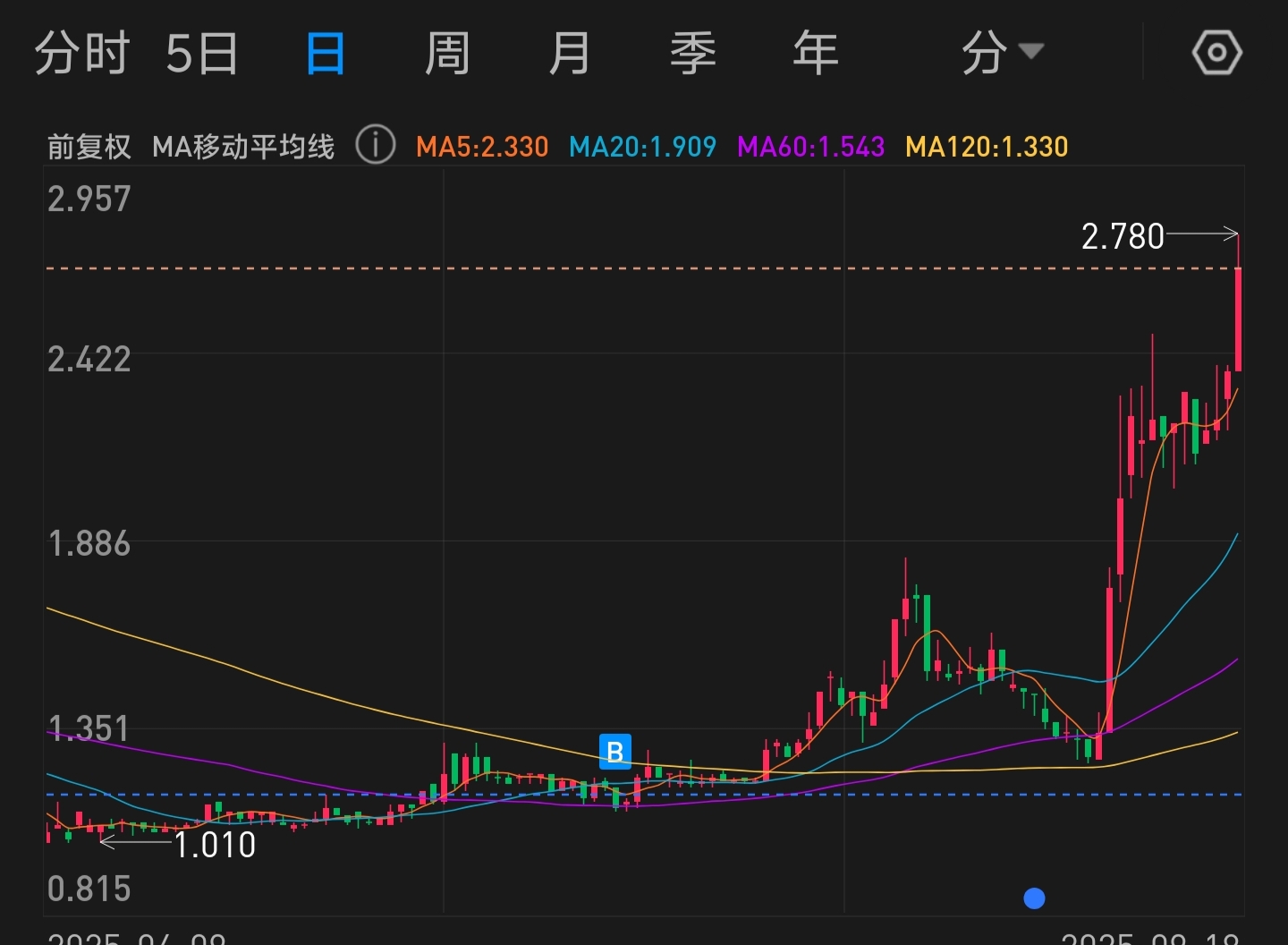Select the 日 daily K-line tab
Image resolution: width=1288 pixels, height=945 pixels.
(325, 53)
